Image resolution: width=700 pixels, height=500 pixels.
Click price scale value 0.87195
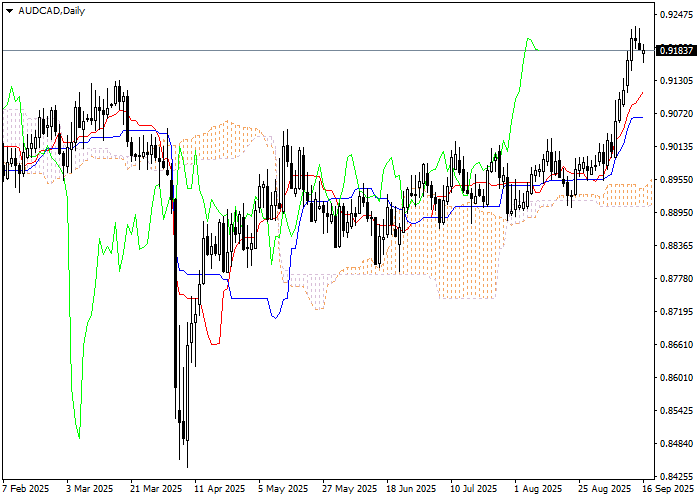coord(676,312)
